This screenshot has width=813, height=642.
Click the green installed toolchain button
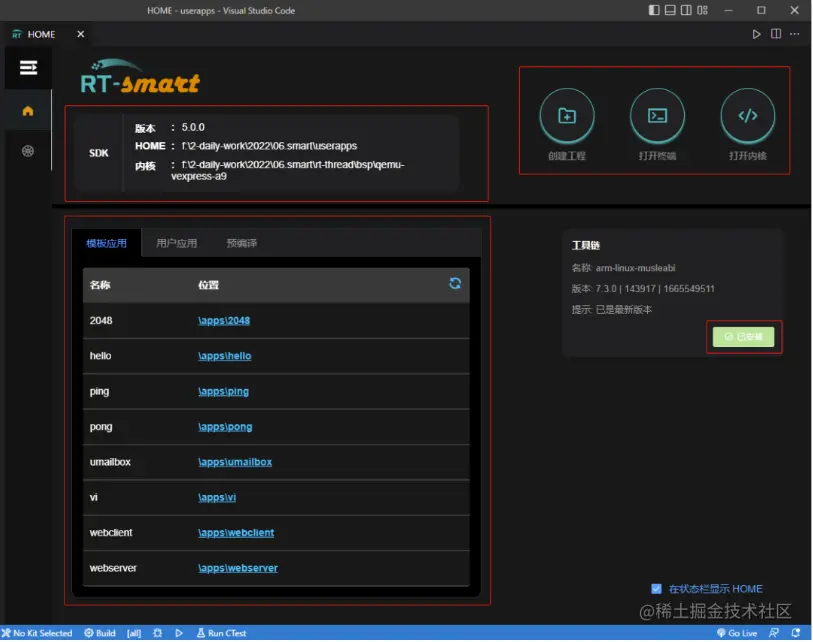744,337
